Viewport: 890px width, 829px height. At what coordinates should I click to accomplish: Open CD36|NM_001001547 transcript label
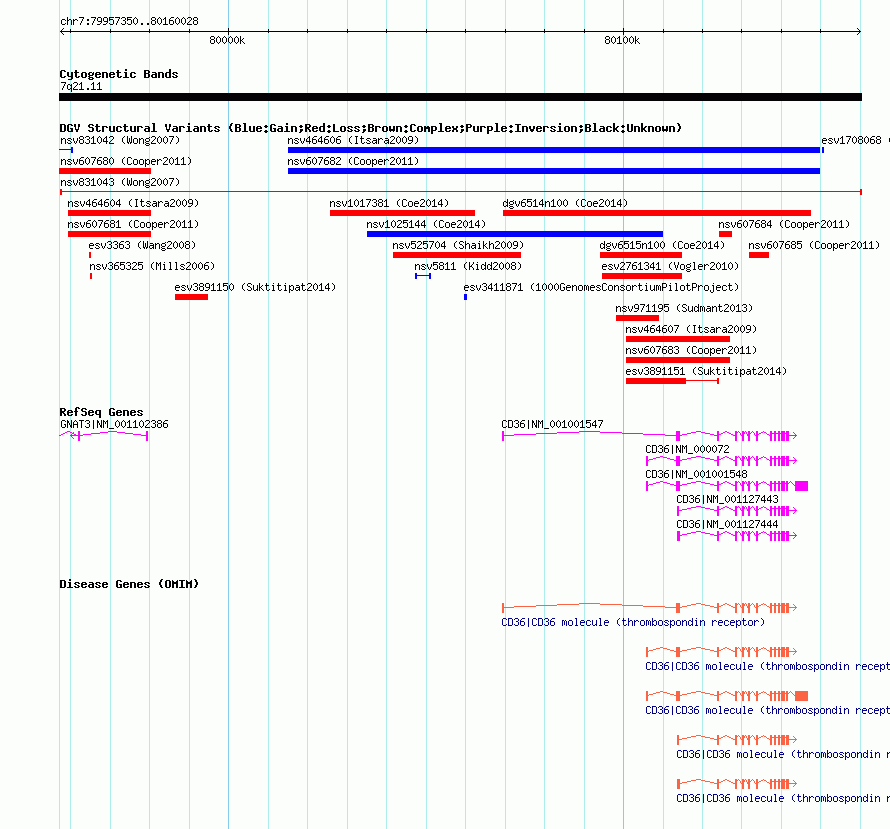pos(552,424)
